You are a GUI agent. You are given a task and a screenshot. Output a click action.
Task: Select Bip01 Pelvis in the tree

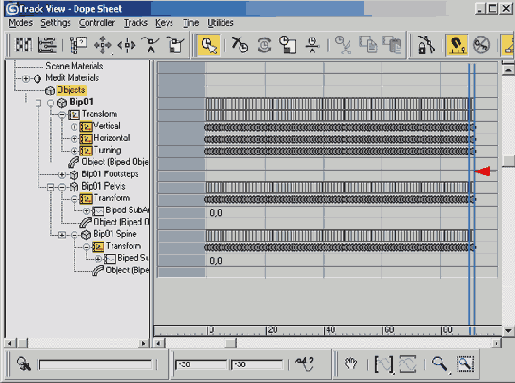tap(103, 186)
